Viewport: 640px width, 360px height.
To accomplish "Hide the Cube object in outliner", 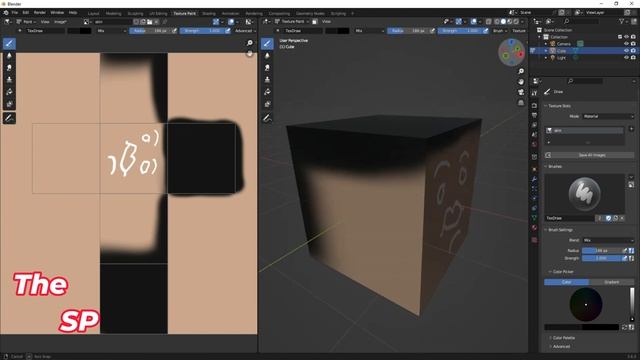I will coord(626,51).
